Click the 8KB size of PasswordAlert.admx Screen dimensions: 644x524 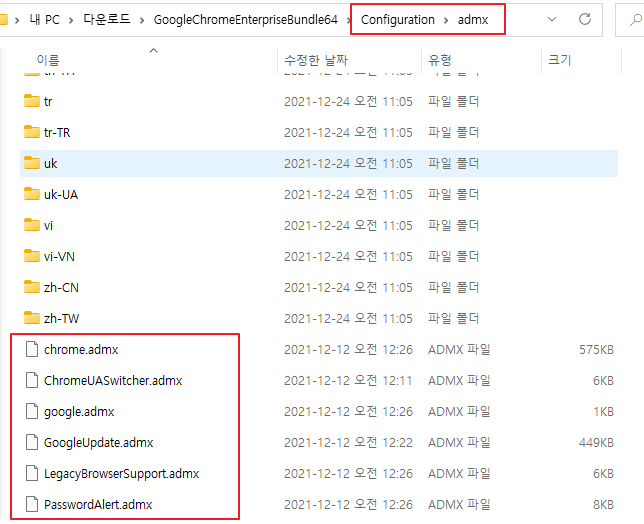(x=603, y=504)
